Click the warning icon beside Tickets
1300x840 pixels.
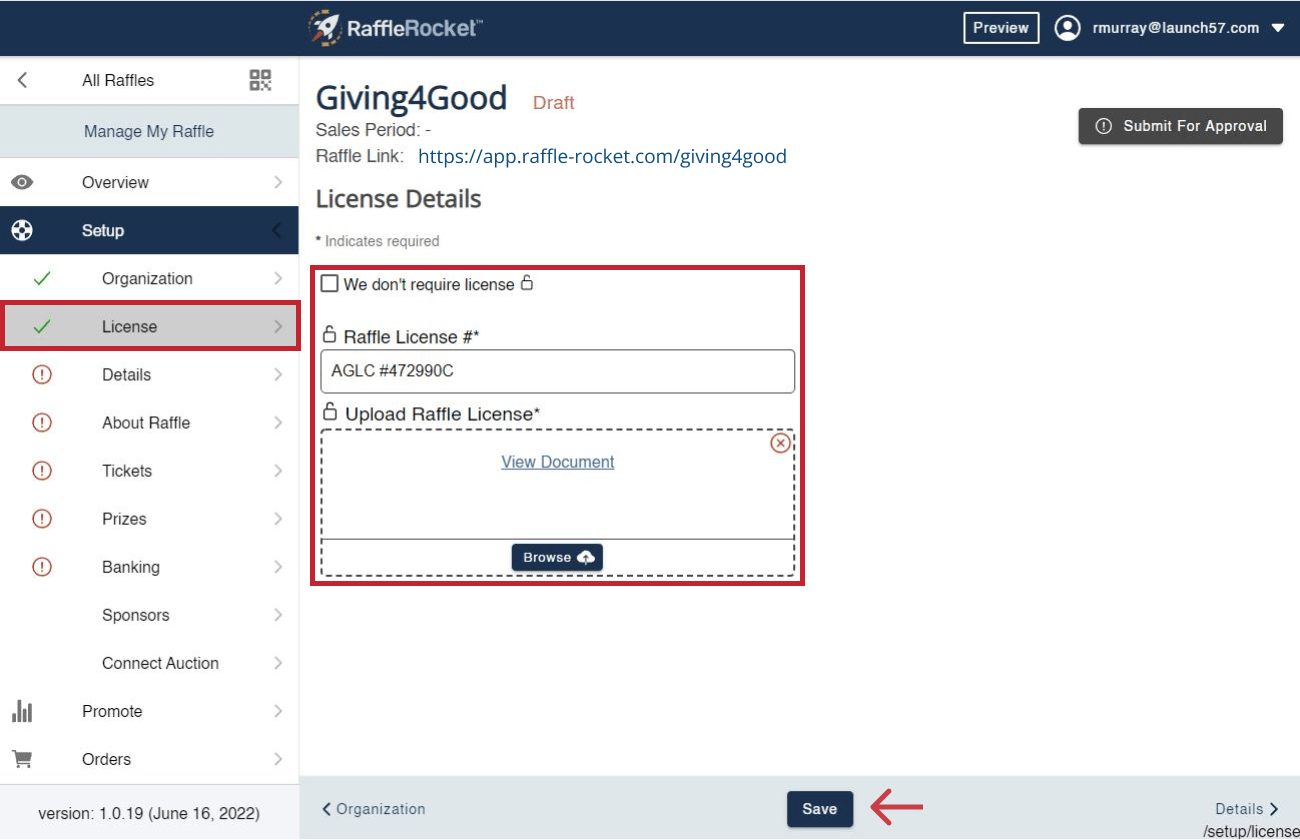[x=42, y=470]
